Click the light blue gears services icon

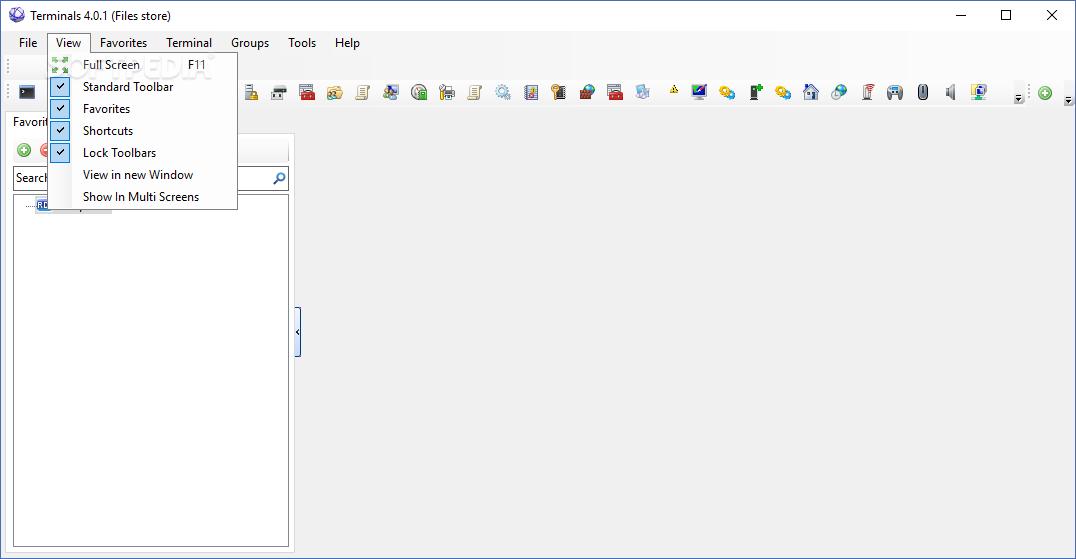pos(503,92)
